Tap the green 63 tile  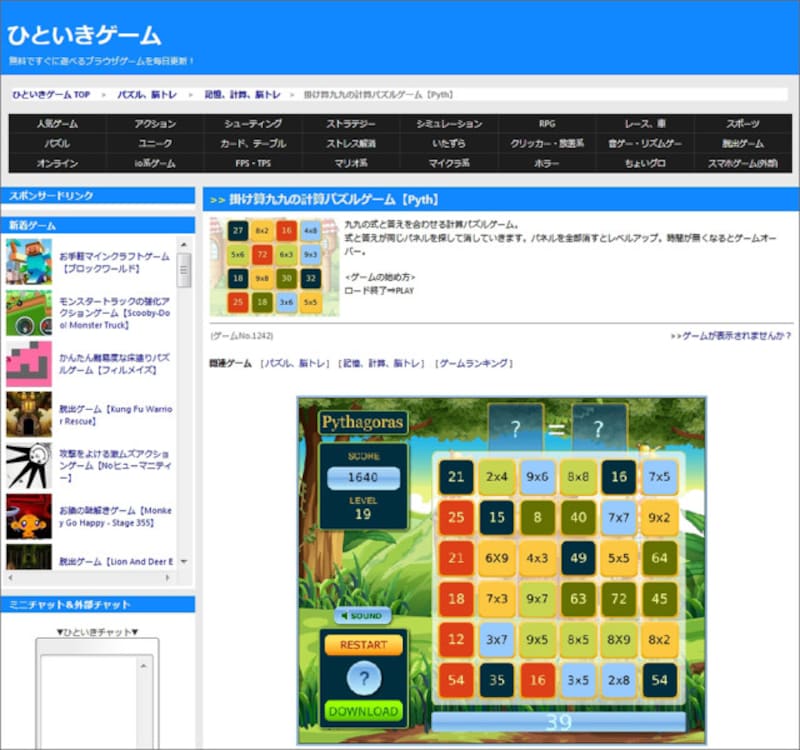tap(578, 599)
